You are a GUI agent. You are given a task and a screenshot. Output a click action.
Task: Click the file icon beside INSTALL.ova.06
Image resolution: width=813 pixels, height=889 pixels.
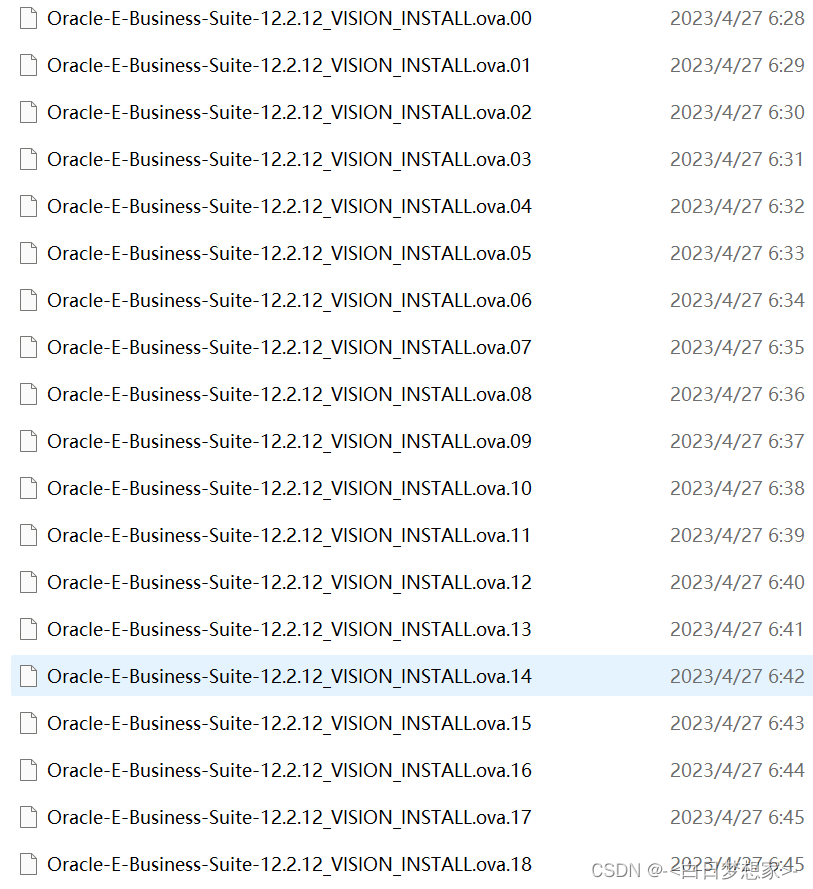[27, 300]
